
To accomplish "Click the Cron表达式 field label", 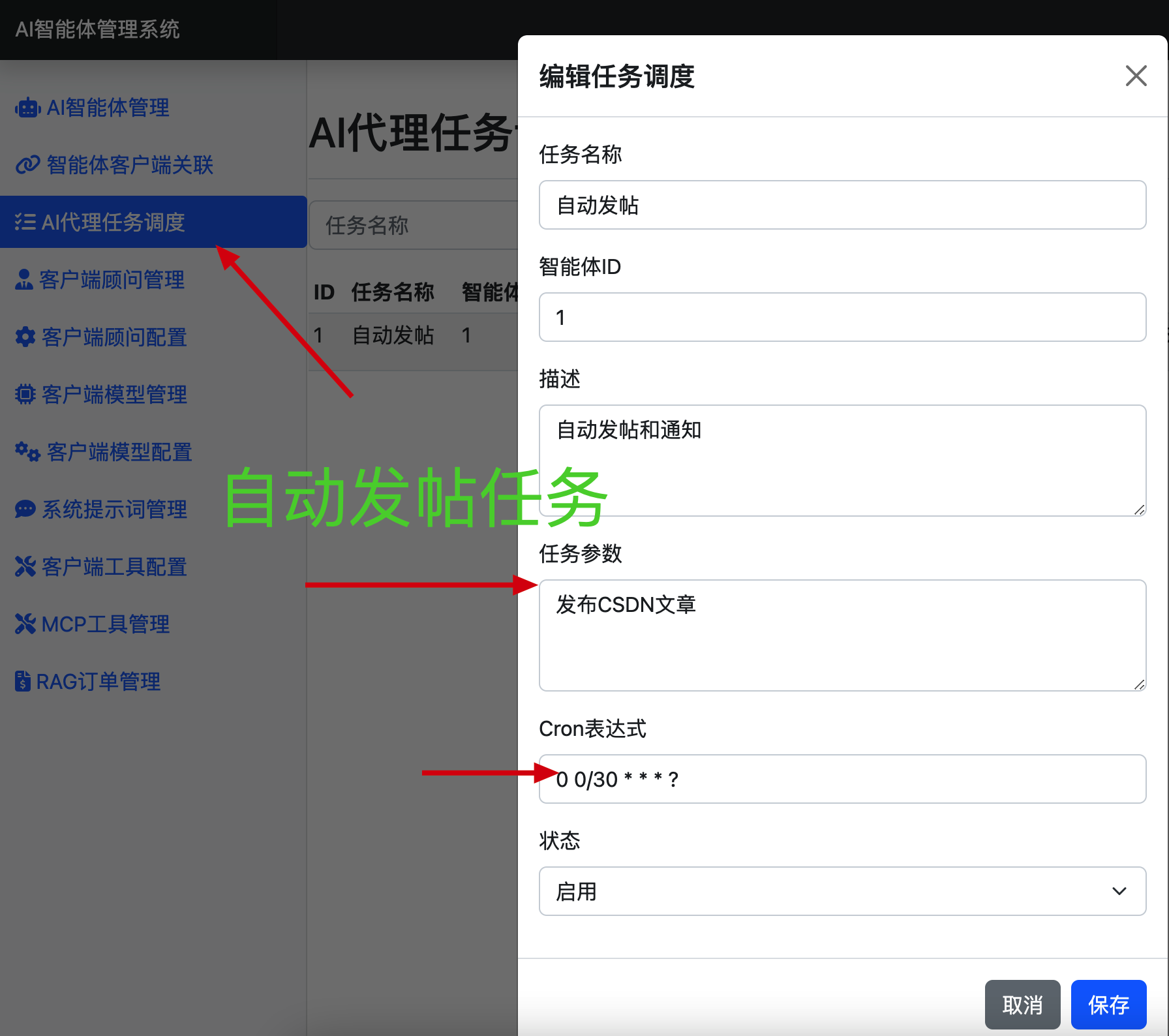I will pyautogui.click(x=592, y=729).
